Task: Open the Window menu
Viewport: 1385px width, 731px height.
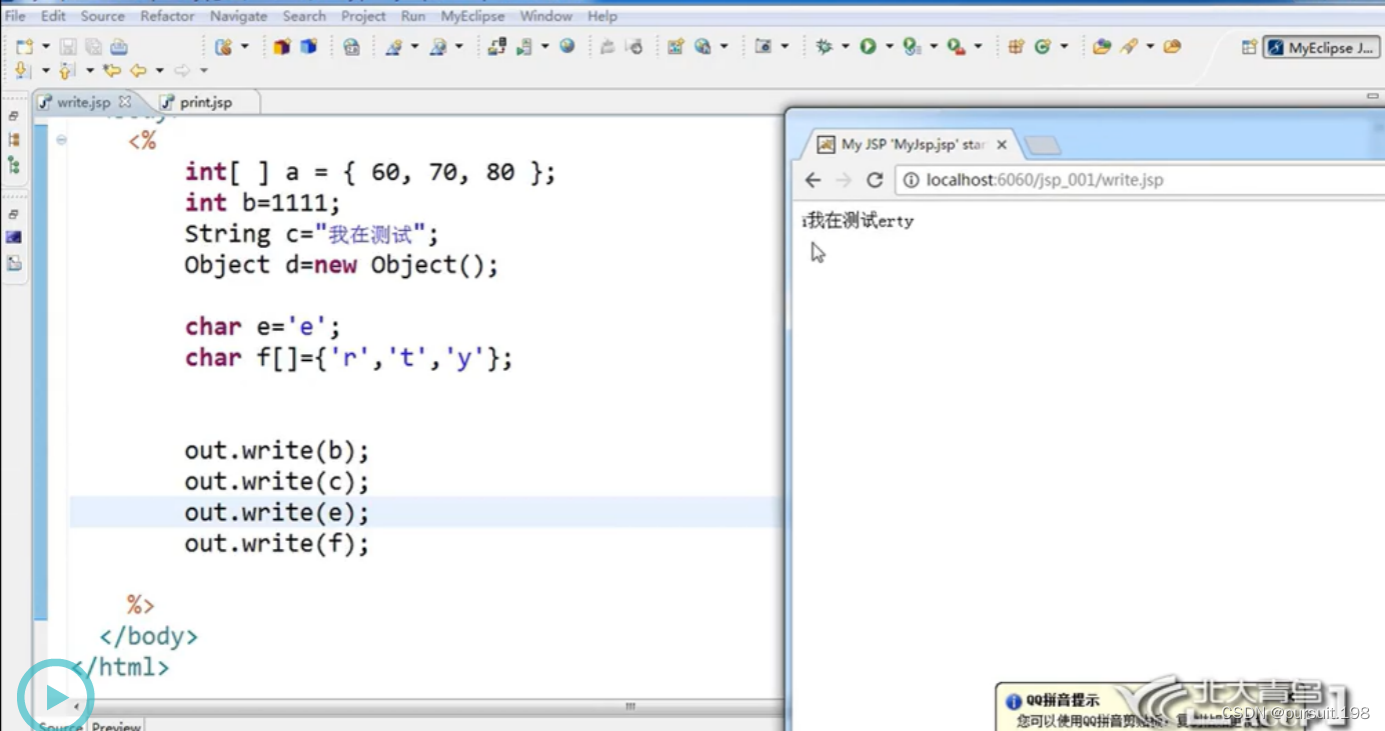Action: coord(546,16)
